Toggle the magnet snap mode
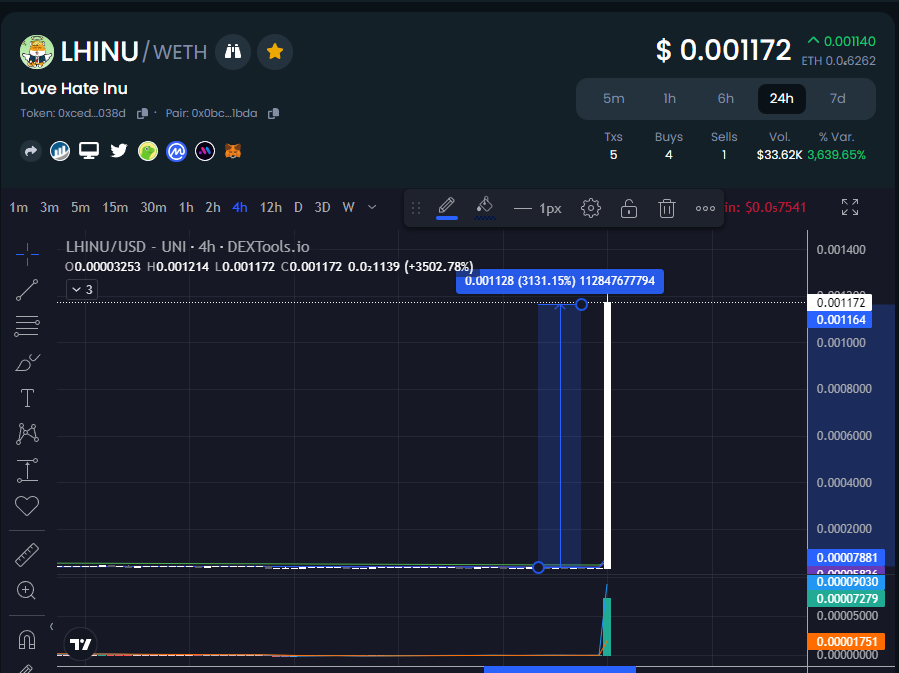Viewport: 899px width, 673px height. (26, 639)
